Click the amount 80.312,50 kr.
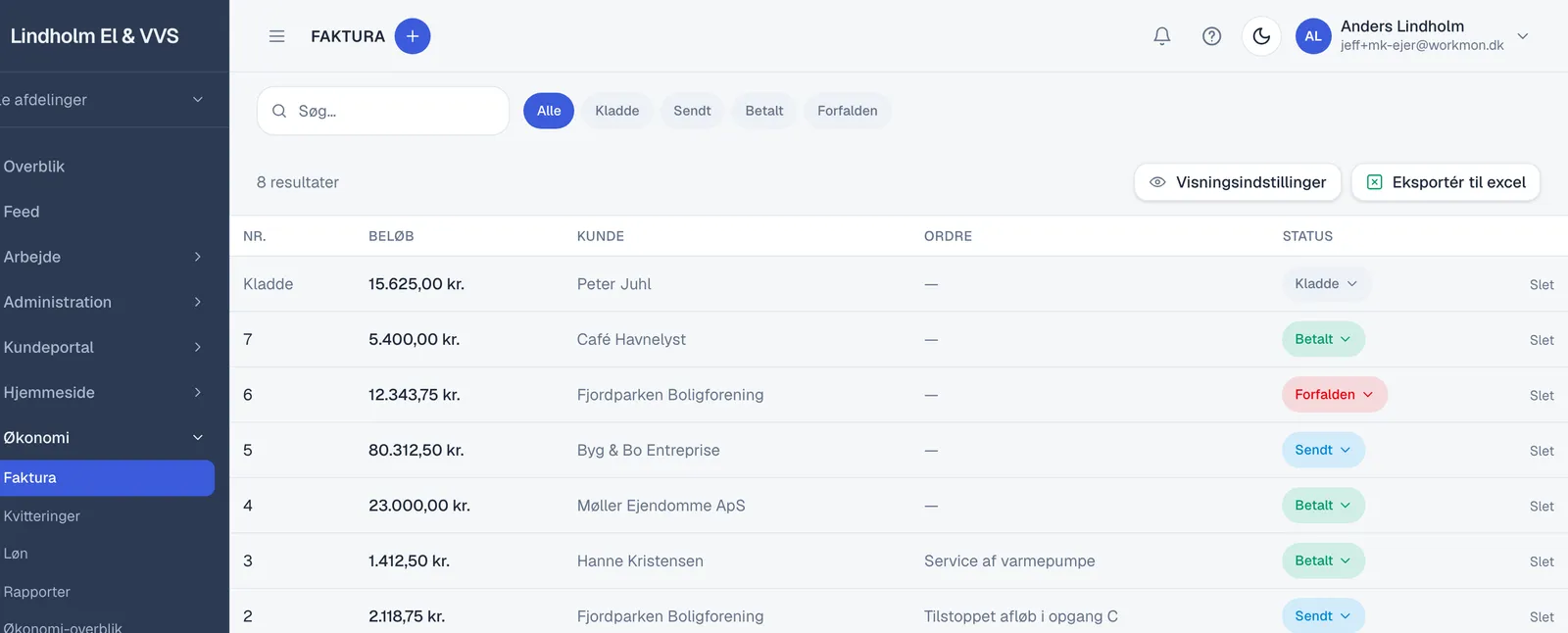This screenshot has height=633, width=1568. [416, 451]
